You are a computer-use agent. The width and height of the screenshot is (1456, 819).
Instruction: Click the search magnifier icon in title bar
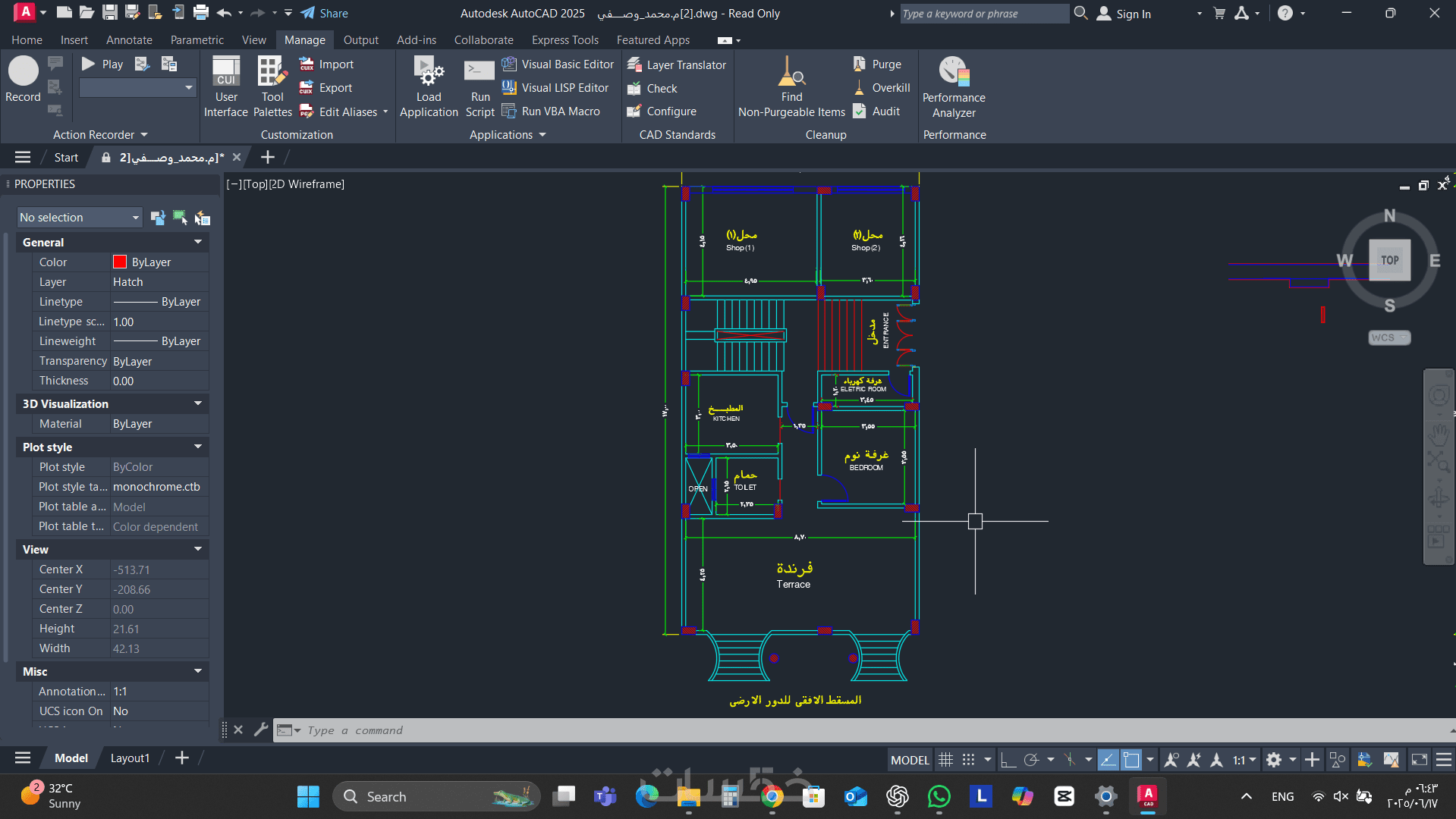pos(1081,13)
